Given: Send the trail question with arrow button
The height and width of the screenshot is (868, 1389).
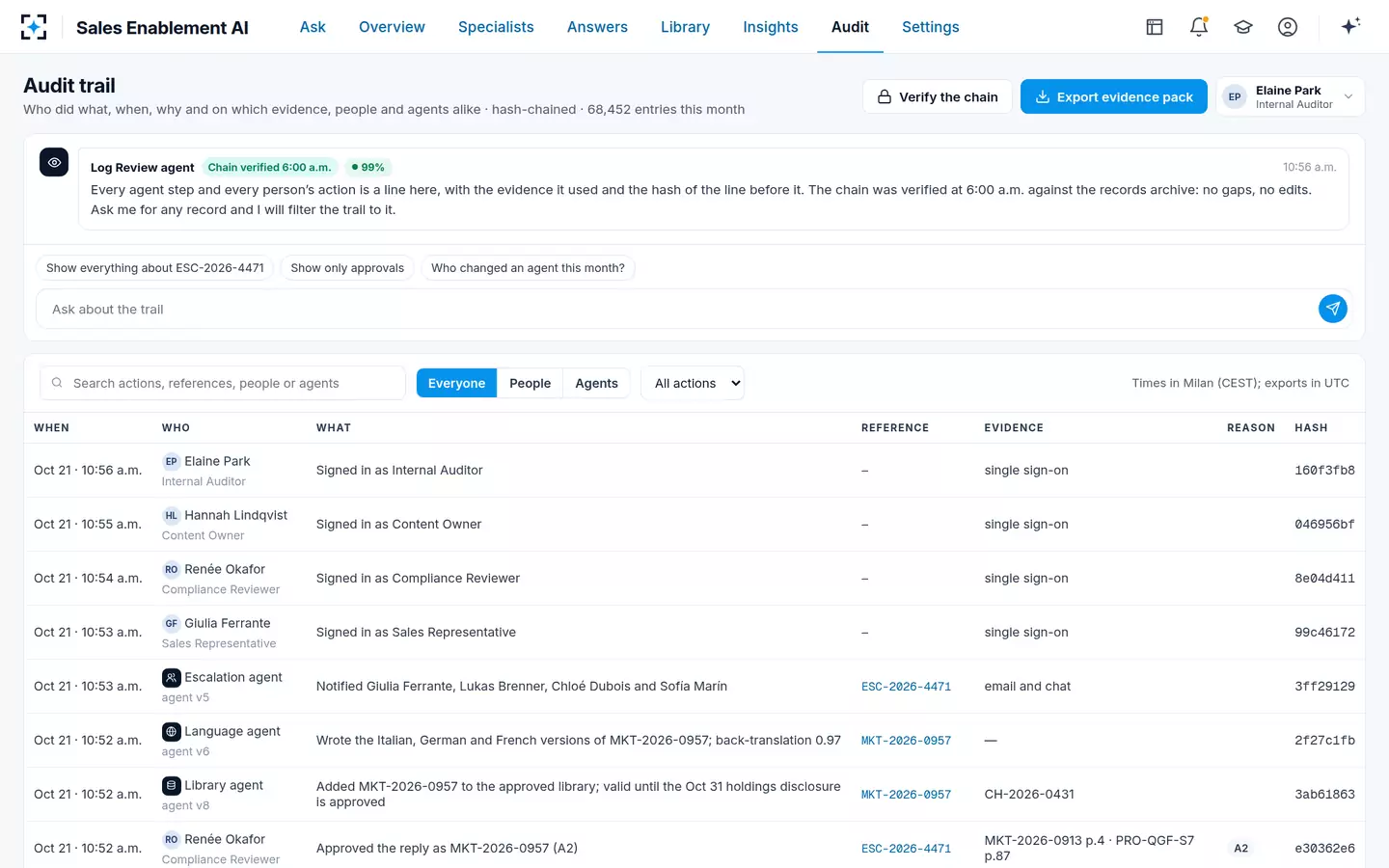Looking at the screenshot, I should [x=1333, y=309].
